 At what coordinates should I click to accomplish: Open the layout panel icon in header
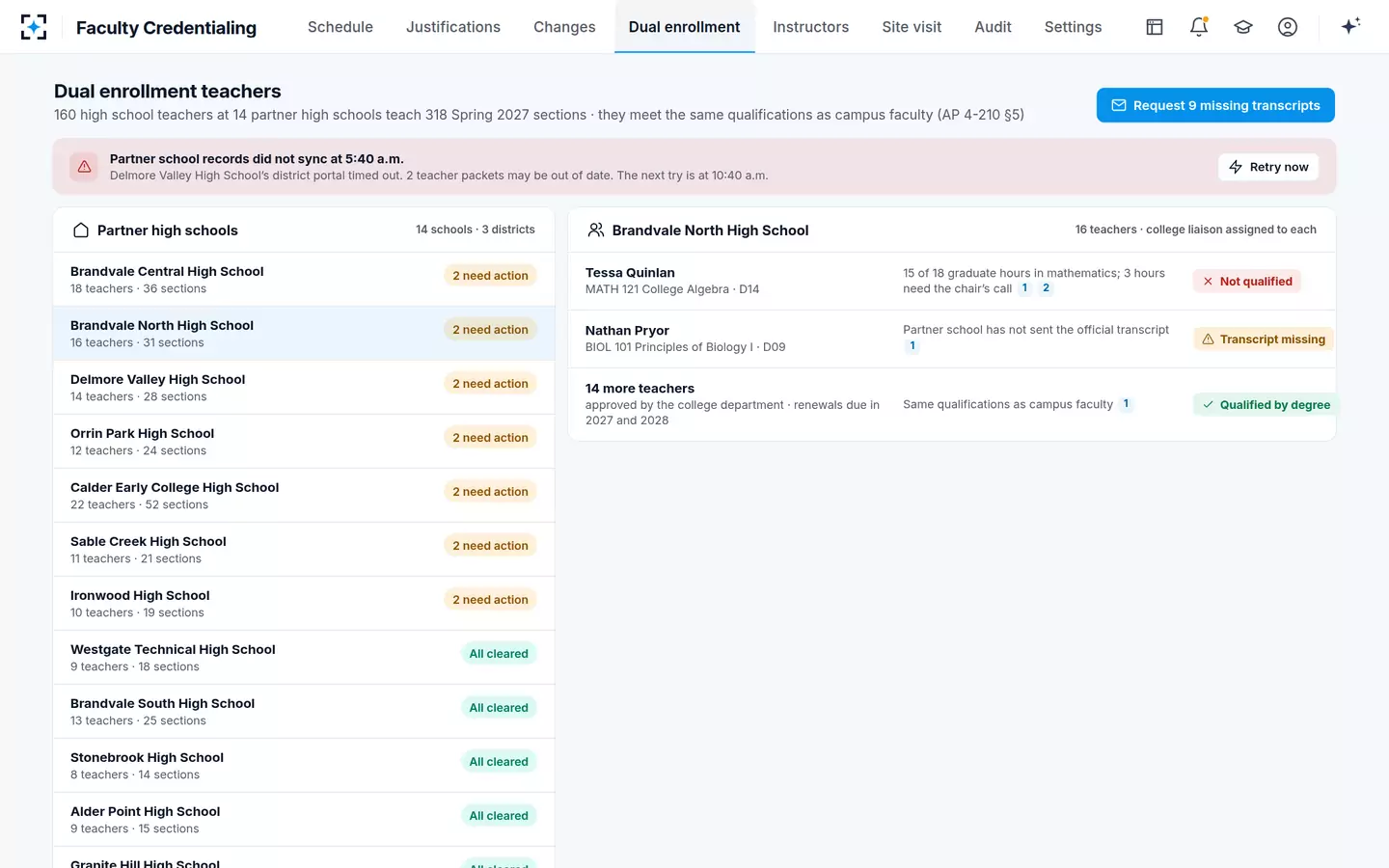[x=1155, y=27]
